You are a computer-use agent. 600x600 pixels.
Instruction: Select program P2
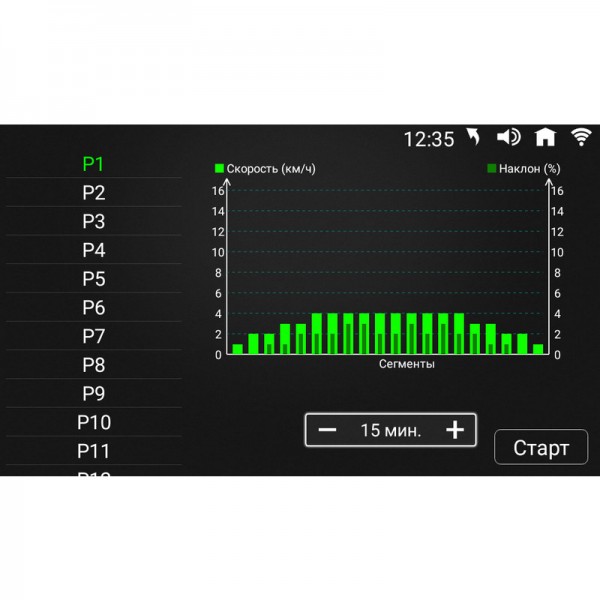click(x=94, y=193)
